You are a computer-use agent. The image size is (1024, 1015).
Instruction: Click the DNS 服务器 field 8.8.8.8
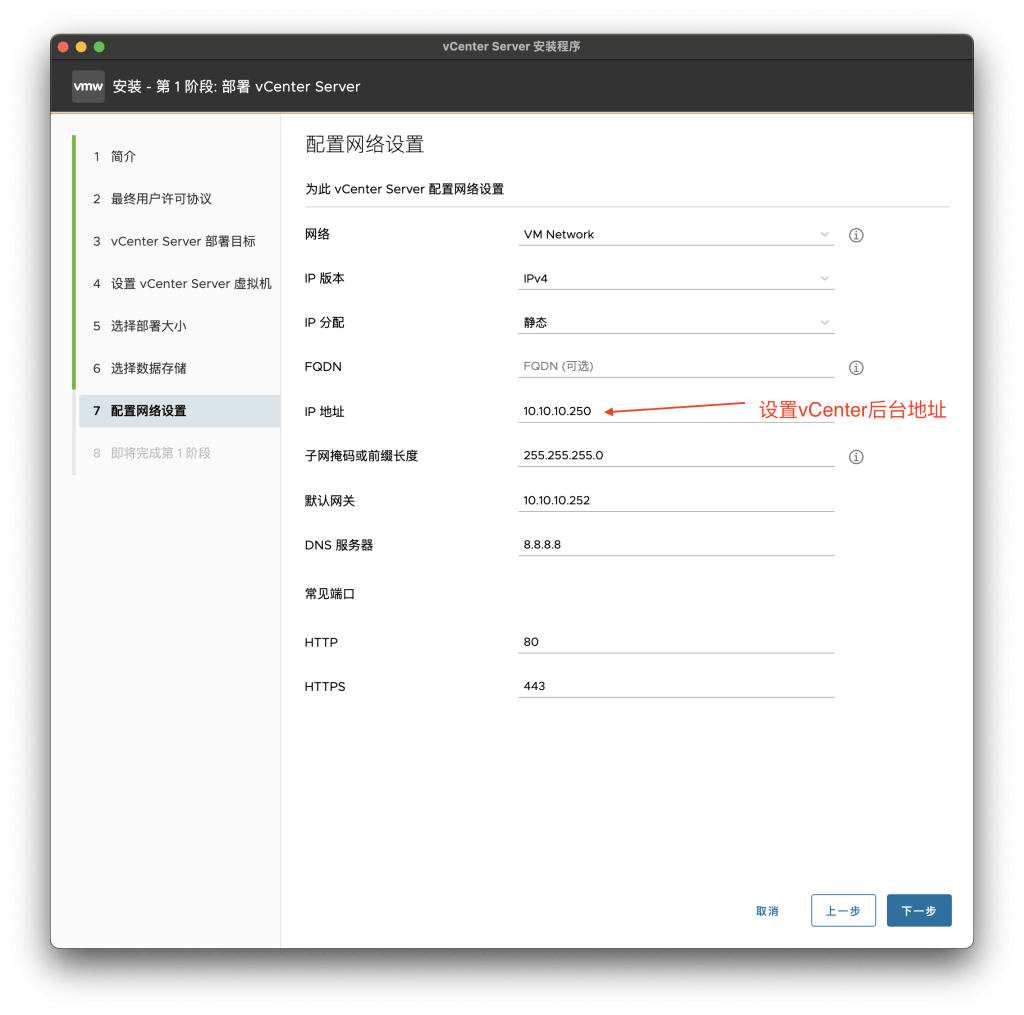[x=676, y=545]
